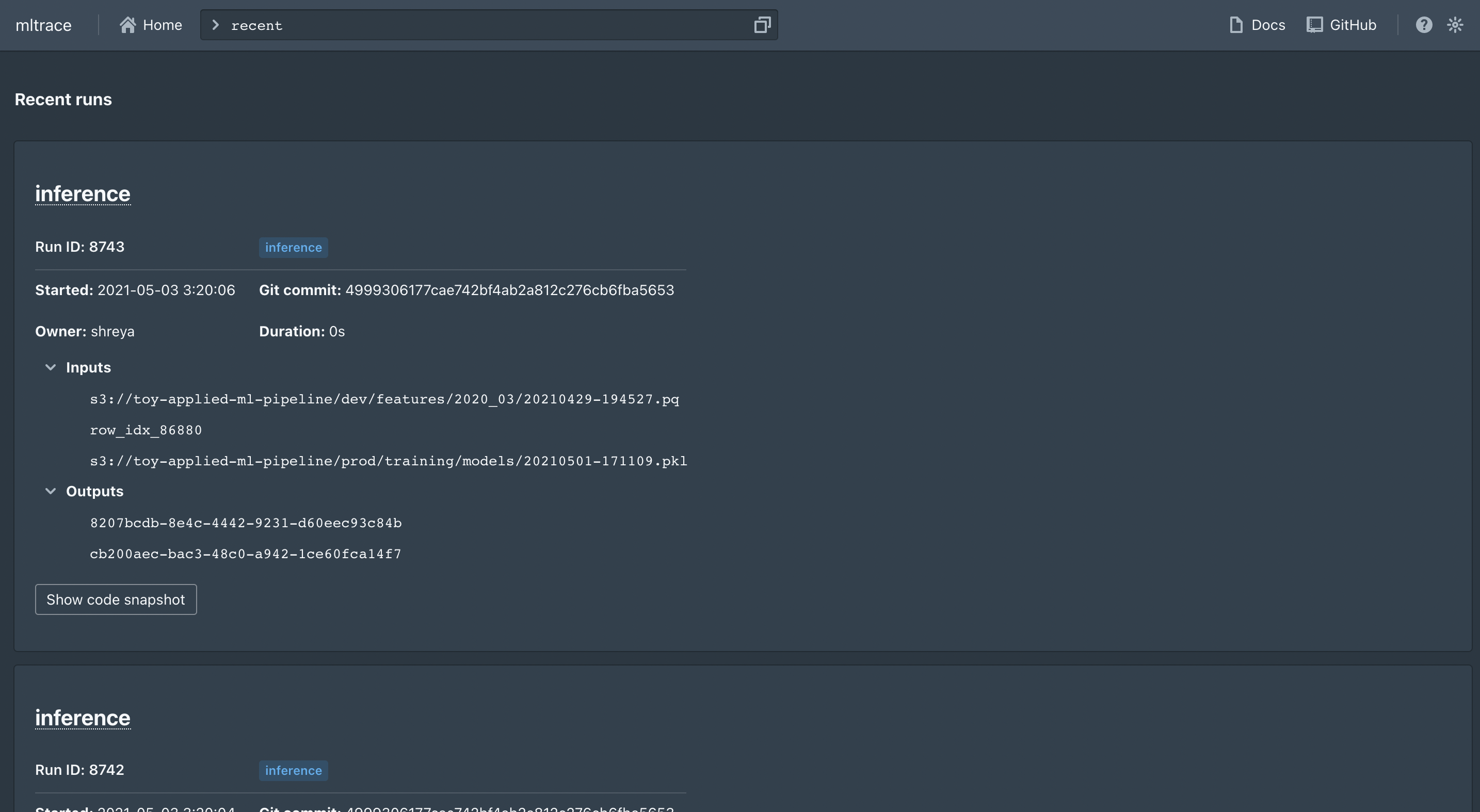
Task: Open the GitHub repository icon link
Action: (x=1314, y=25)
